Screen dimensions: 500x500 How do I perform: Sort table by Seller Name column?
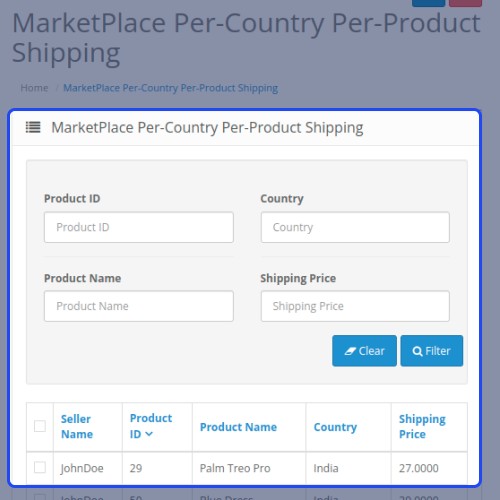77,427
